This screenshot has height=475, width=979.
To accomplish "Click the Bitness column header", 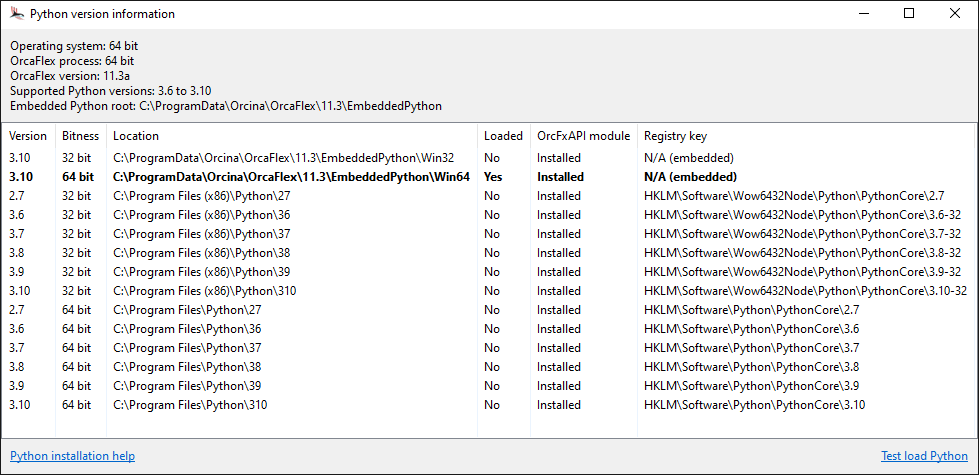I will click(x=79, y=136).
